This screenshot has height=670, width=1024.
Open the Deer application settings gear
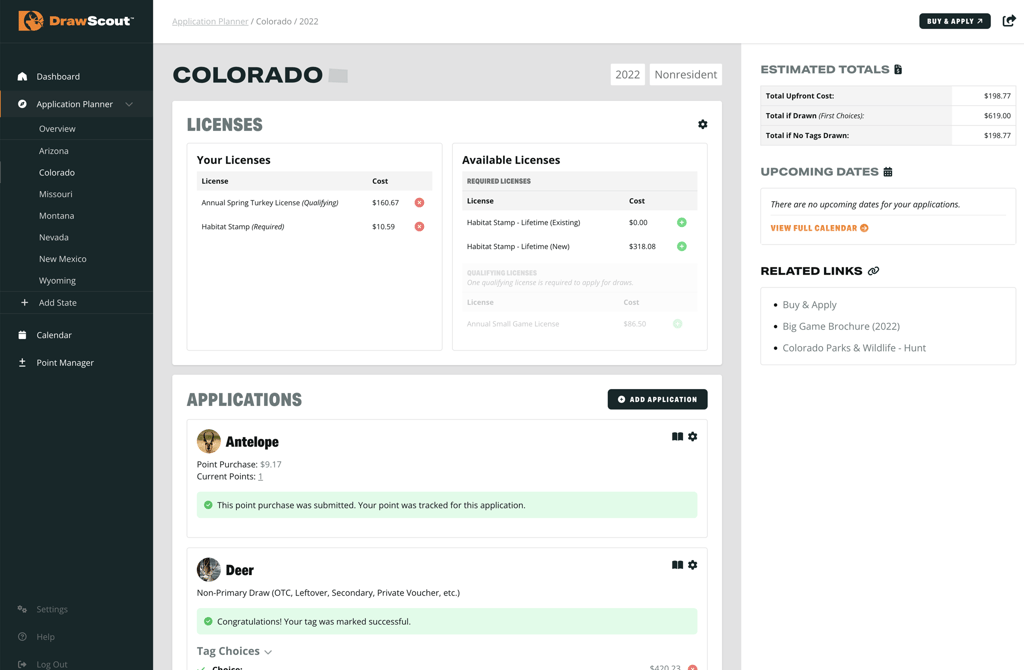click(693, 565)
